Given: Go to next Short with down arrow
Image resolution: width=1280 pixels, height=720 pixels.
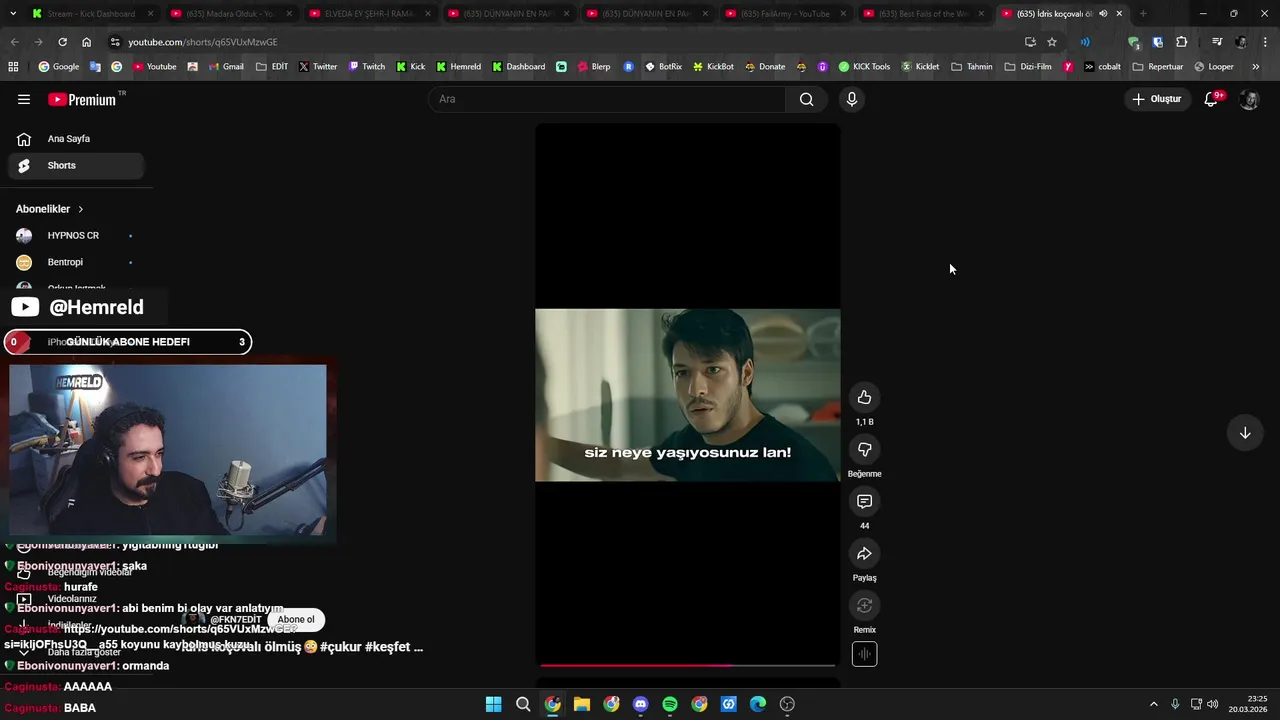Looking at the screenshot, I should (1245, 433).
